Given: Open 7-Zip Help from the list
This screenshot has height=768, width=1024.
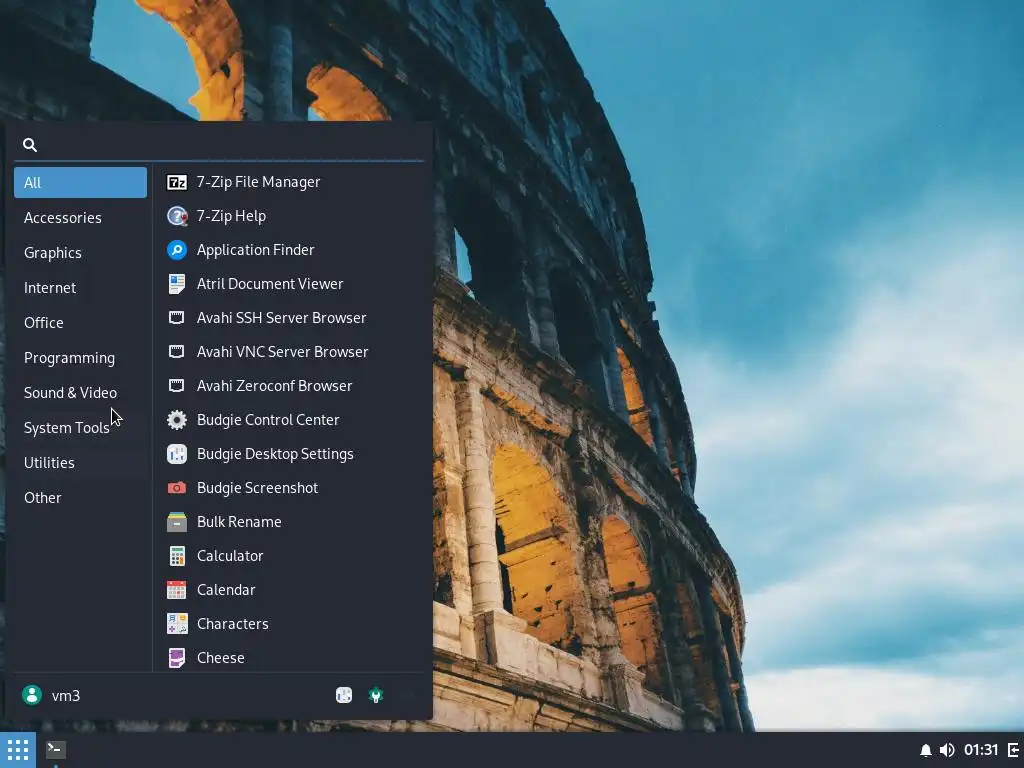Looking at the screenshot, I should [290, 216].
